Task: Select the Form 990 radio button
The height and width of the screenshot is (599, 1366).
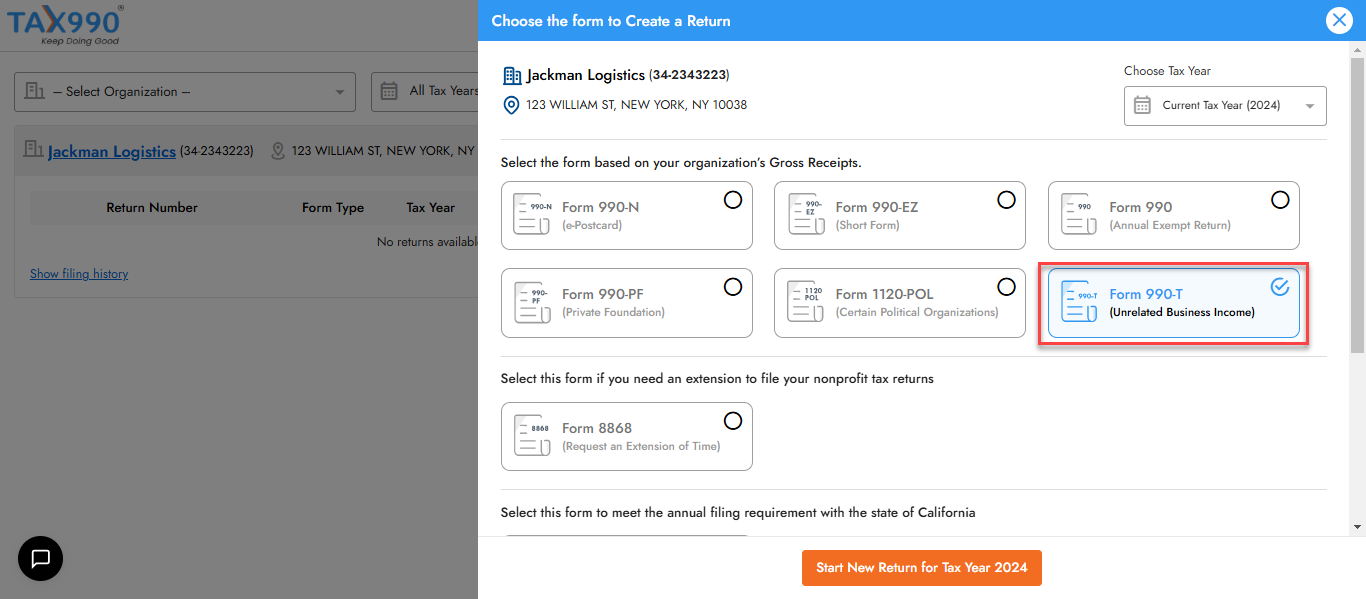Action: click(1280, 200)
